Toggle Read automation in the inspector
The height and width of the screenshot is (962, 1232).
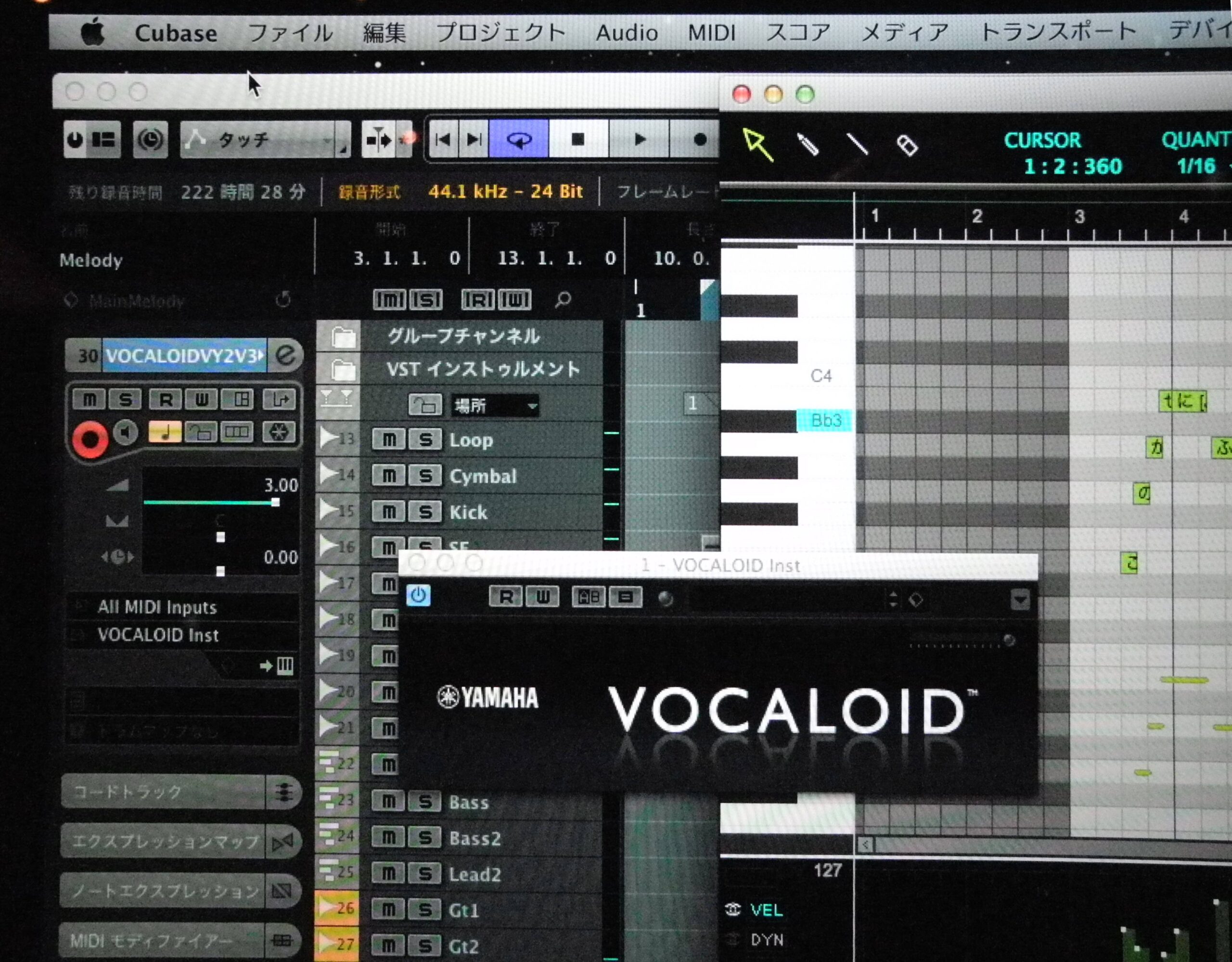(166, 400)
